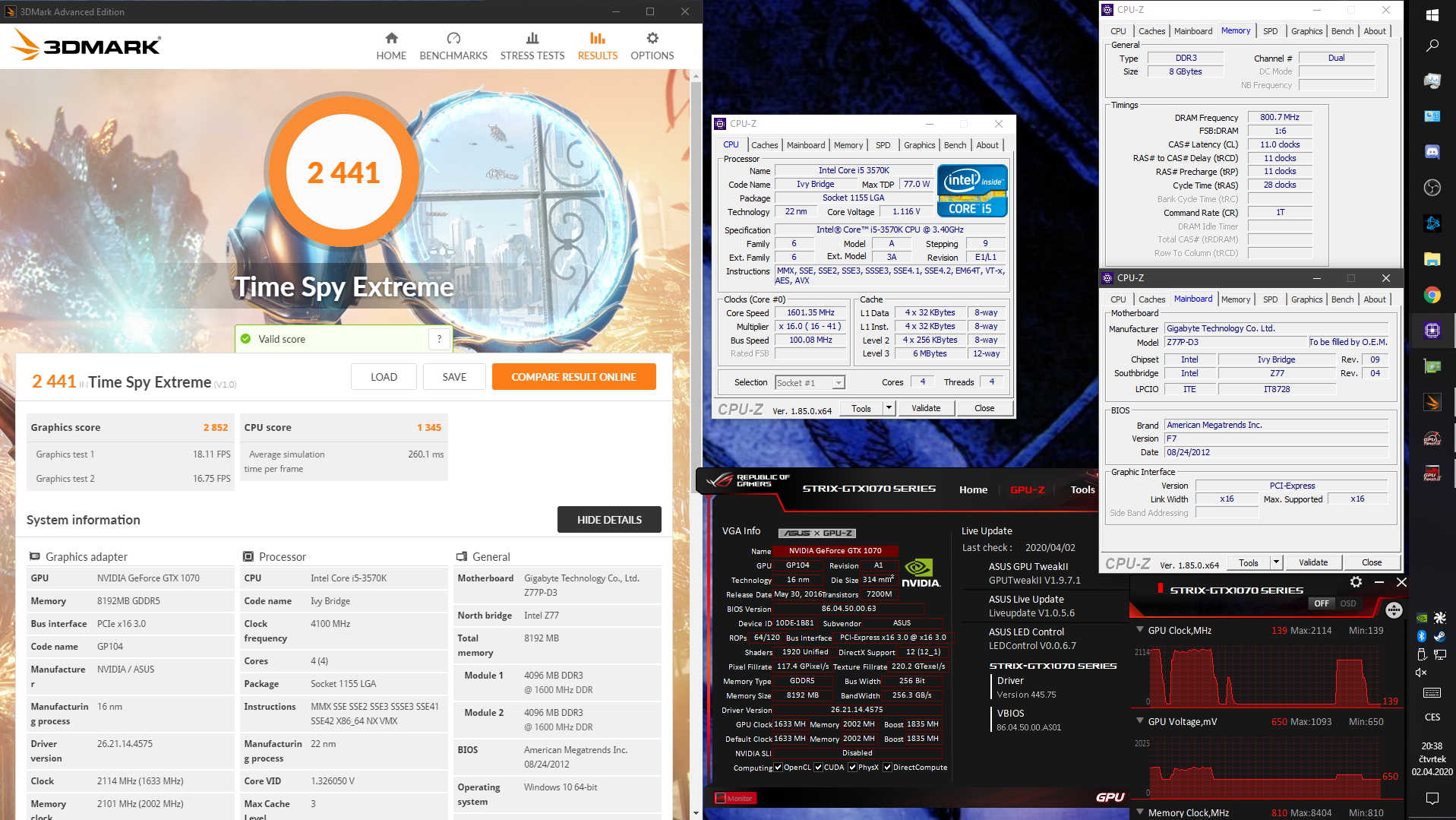Click Close in CPU-Z Mainboard window
The width and height of the screenshot is (1456, 820).
click(1372, 563)
